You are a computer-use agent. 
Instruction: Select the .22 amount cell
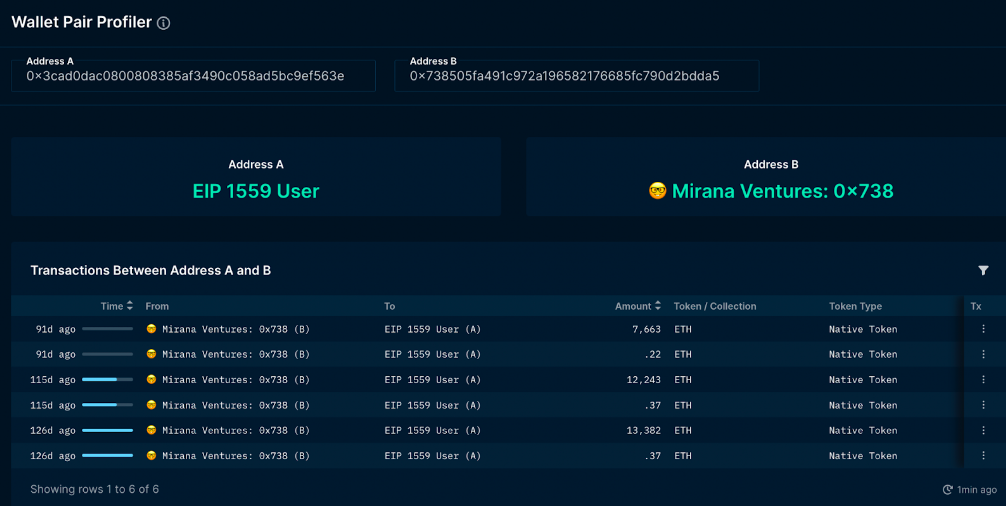click(x=652, y=354)
